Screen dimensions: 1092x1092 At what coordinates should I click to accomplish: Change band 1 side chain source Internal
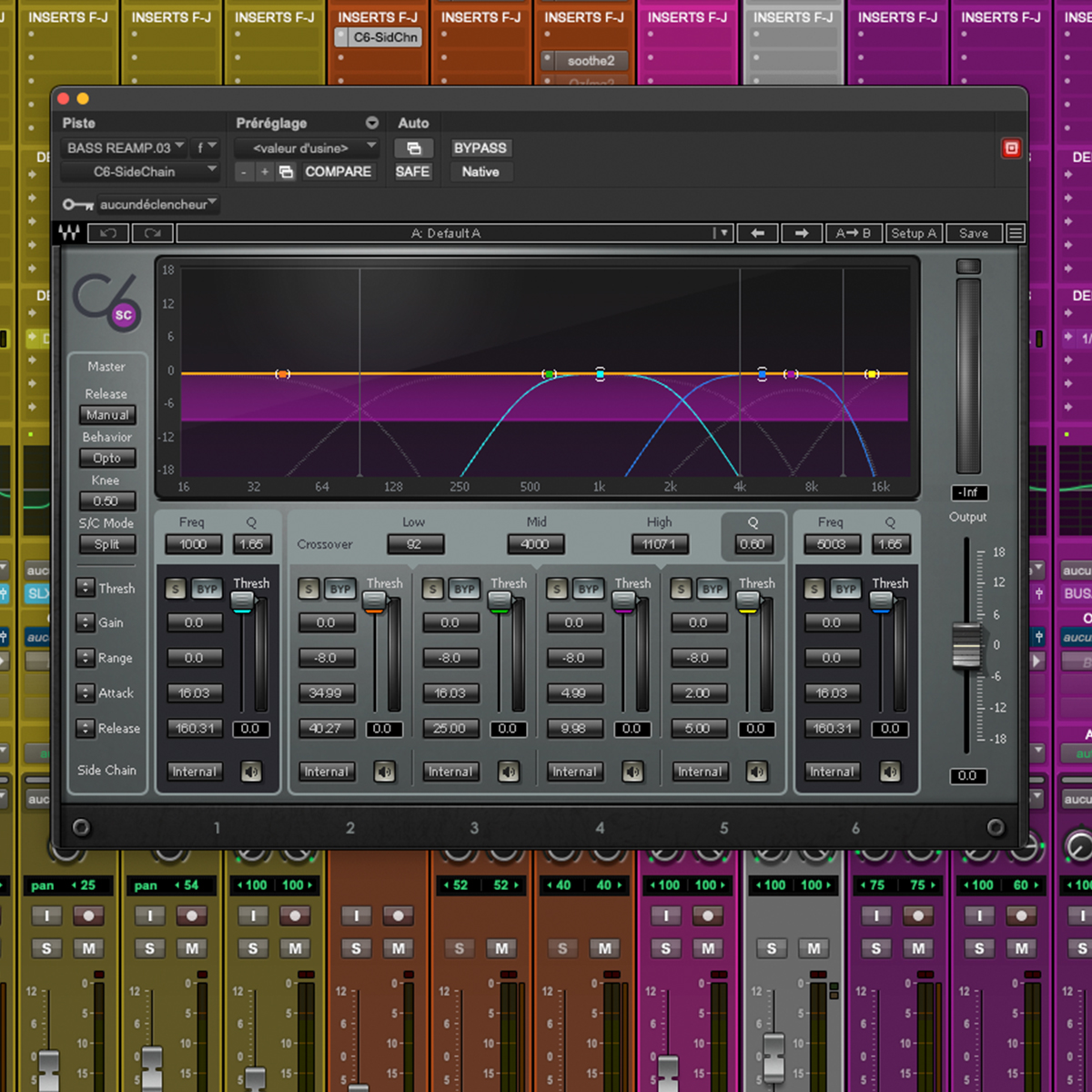195,772
